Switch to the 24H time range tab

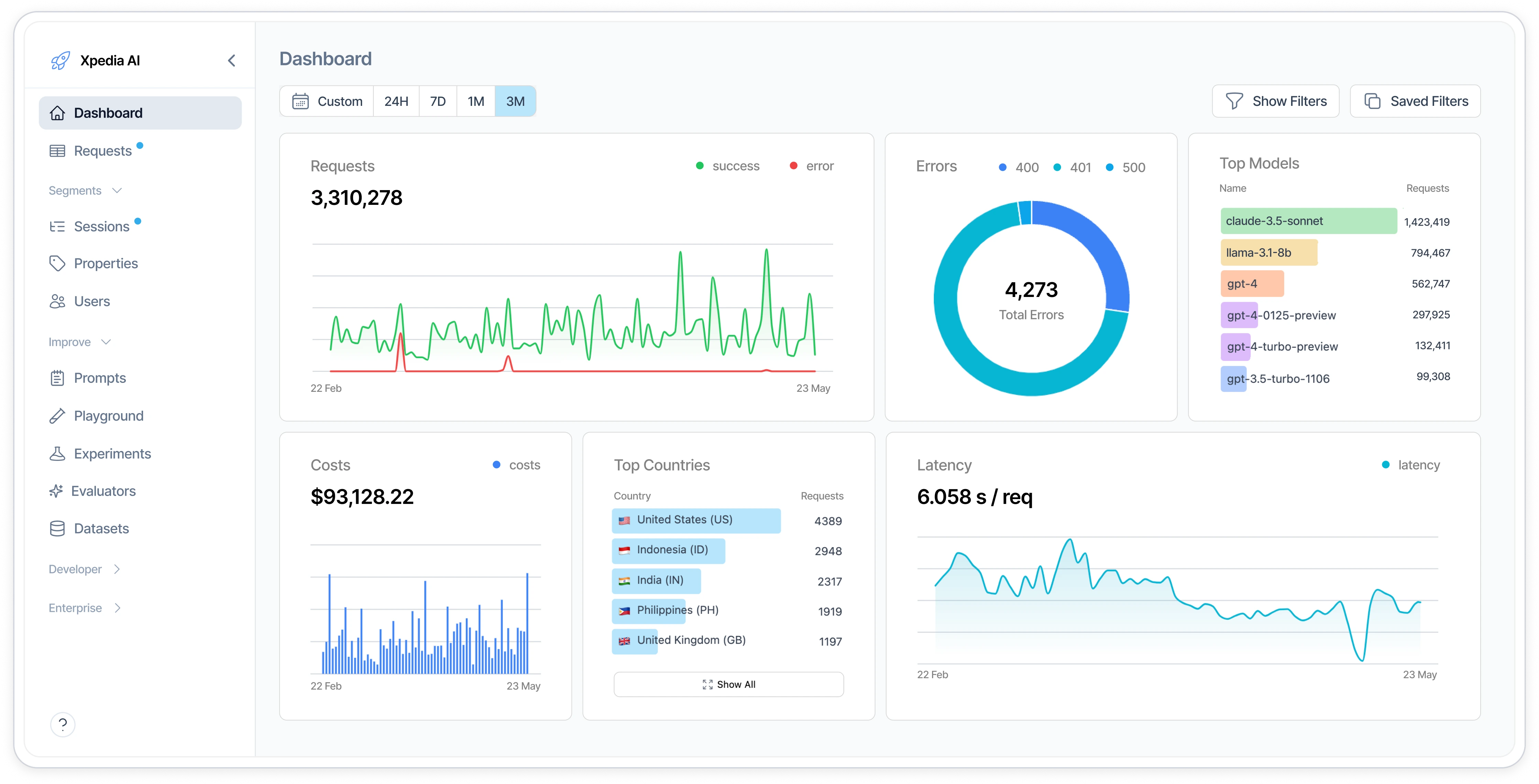396,101
